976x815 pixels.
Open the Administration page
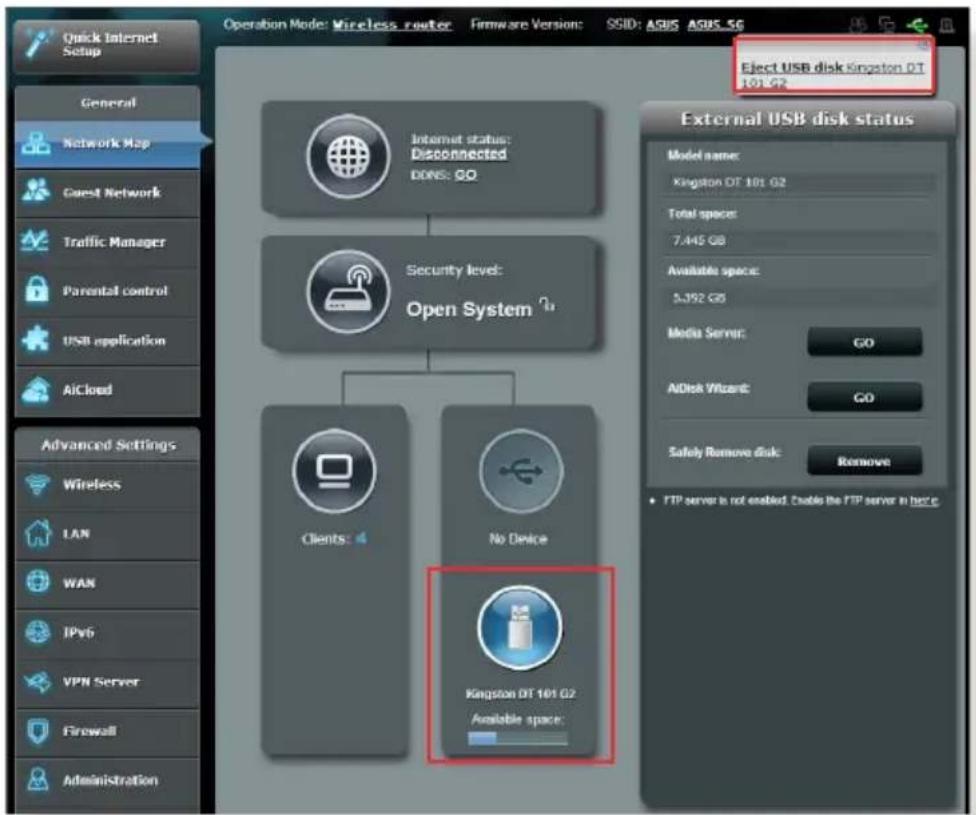point(107,780)
